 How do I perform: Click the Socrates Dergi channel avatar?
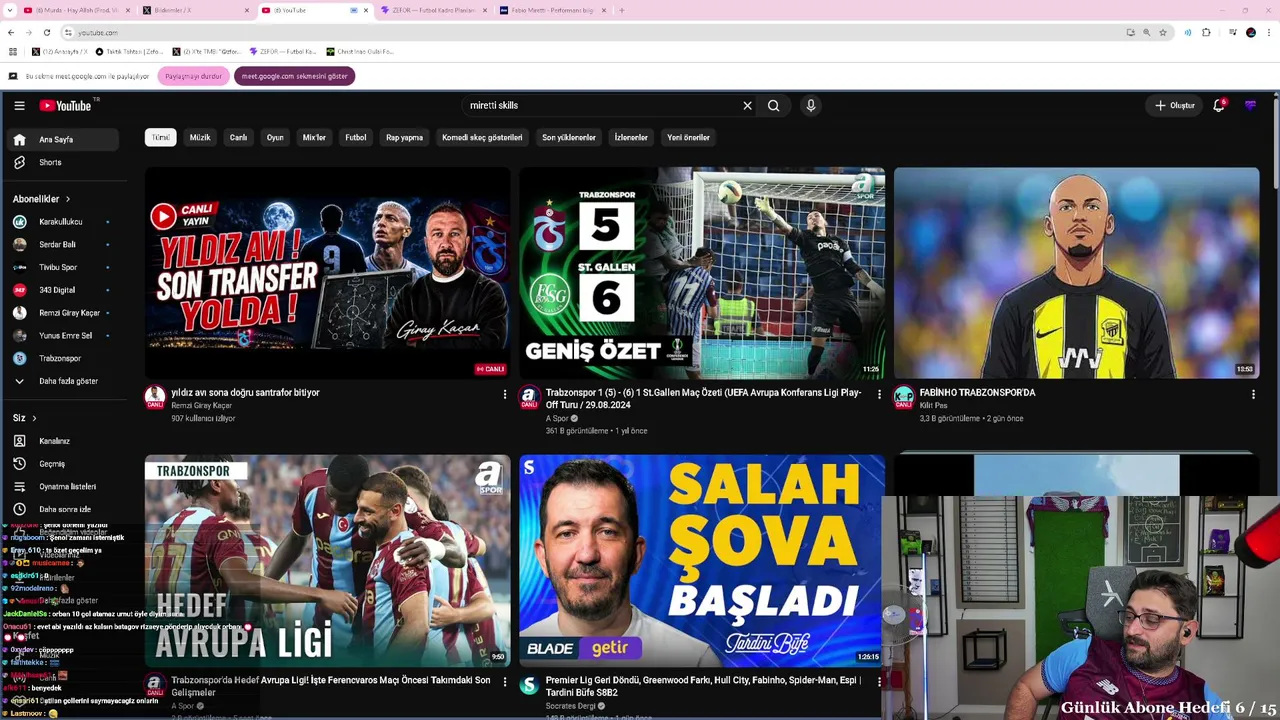[530, 685]
